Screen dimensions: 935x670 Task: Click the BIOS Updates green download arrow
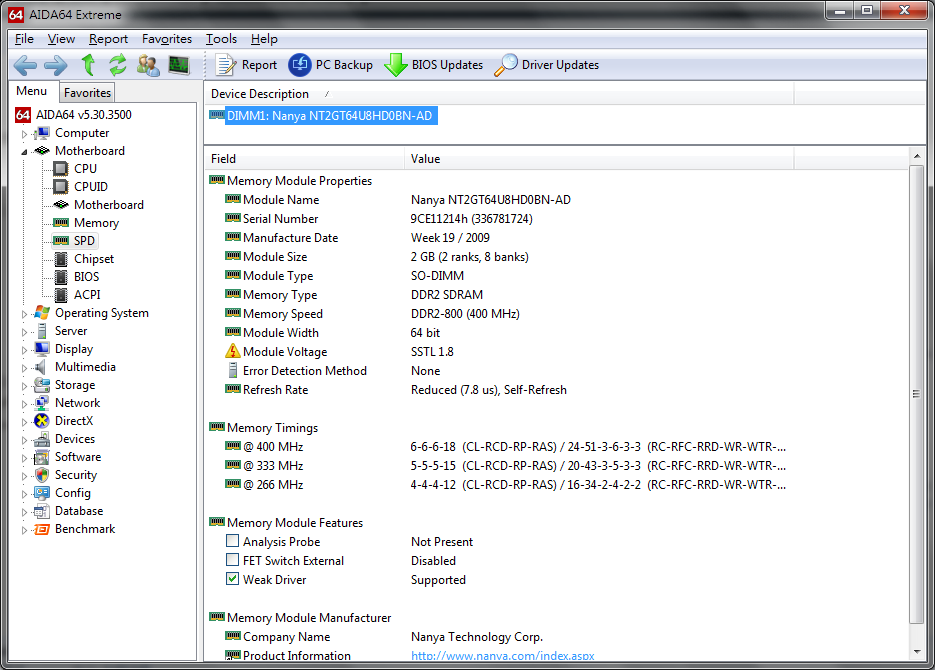click(395, 65)
